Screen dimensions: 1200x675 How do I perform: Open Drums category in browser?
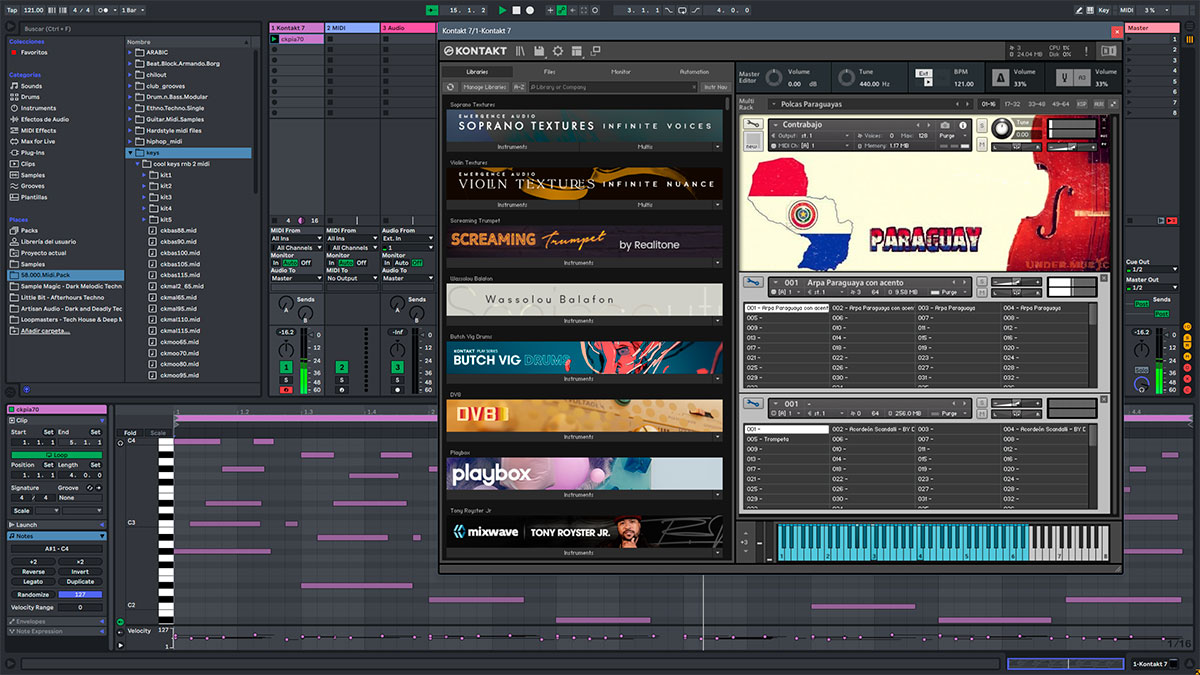(x=31, y=97)
